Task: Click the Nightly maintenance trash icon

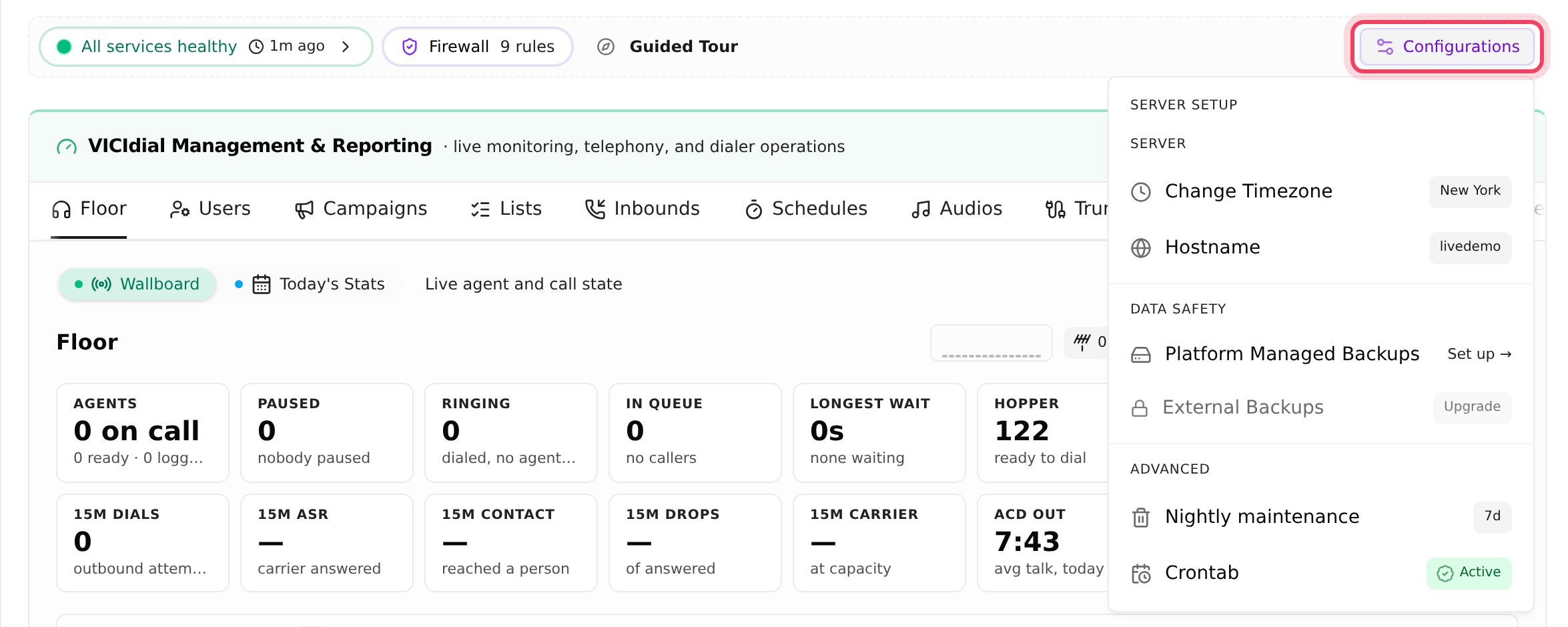Action: (x=1141, y=517)
